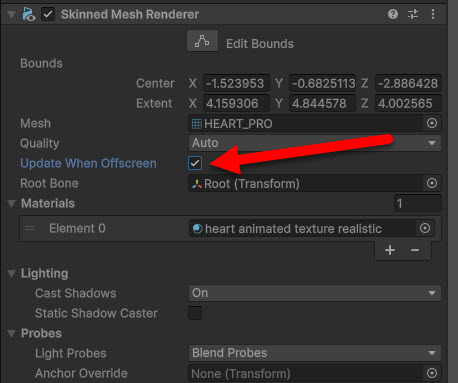Enable Static Shadow Caster checkbox
Viewport: 458px width, 383px height.
click(195, 313)
